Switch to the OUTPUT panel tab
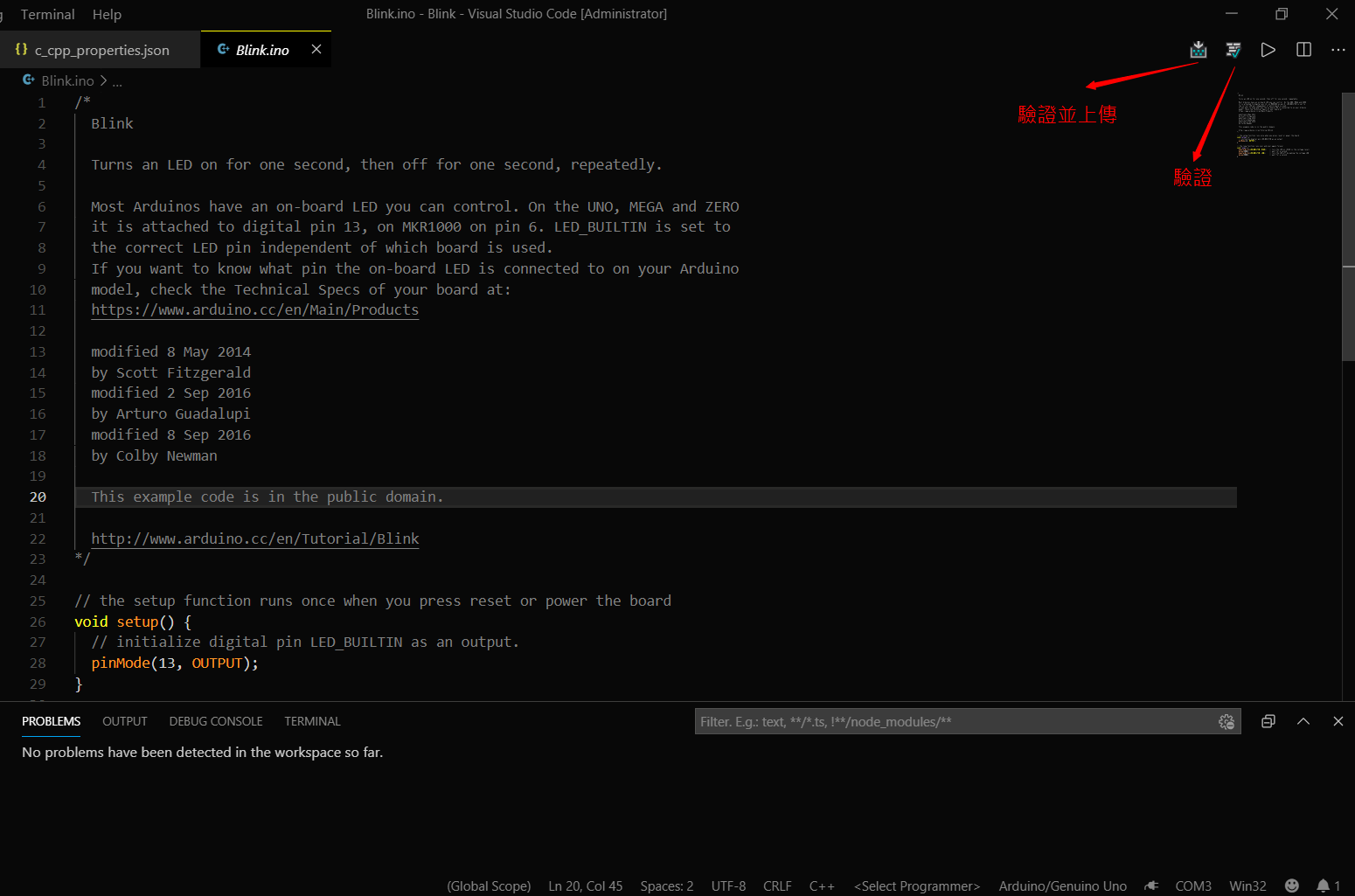1355x896 pixels. click(x=125, y=721)
